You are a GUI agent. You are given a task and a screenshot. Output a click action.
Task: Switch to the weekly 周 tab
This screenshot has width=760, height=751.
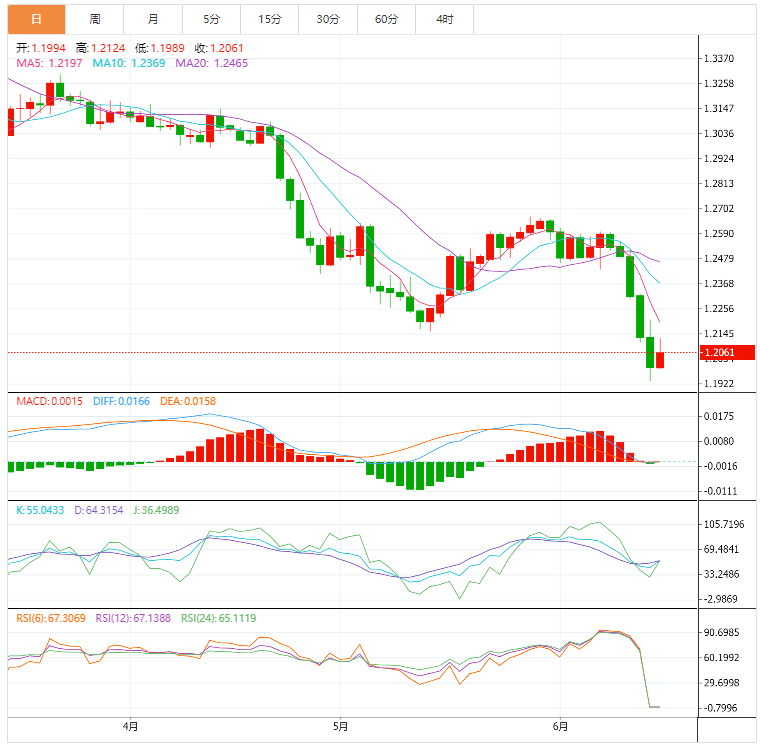[x=95, y=19]
